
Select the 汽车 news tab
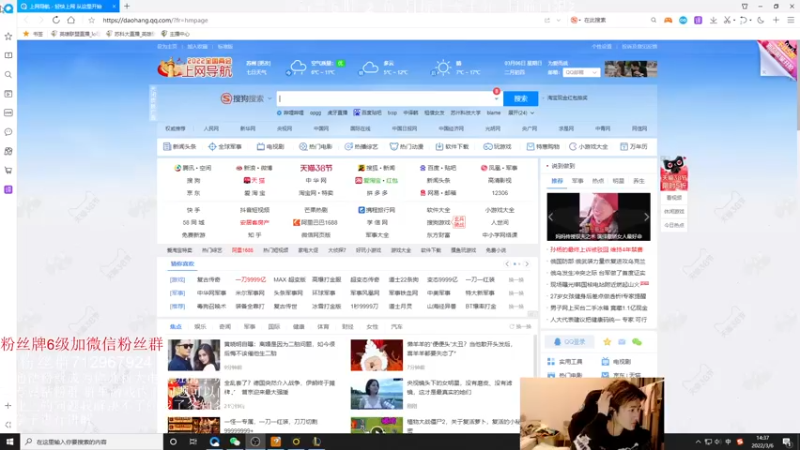click(396, 327)
